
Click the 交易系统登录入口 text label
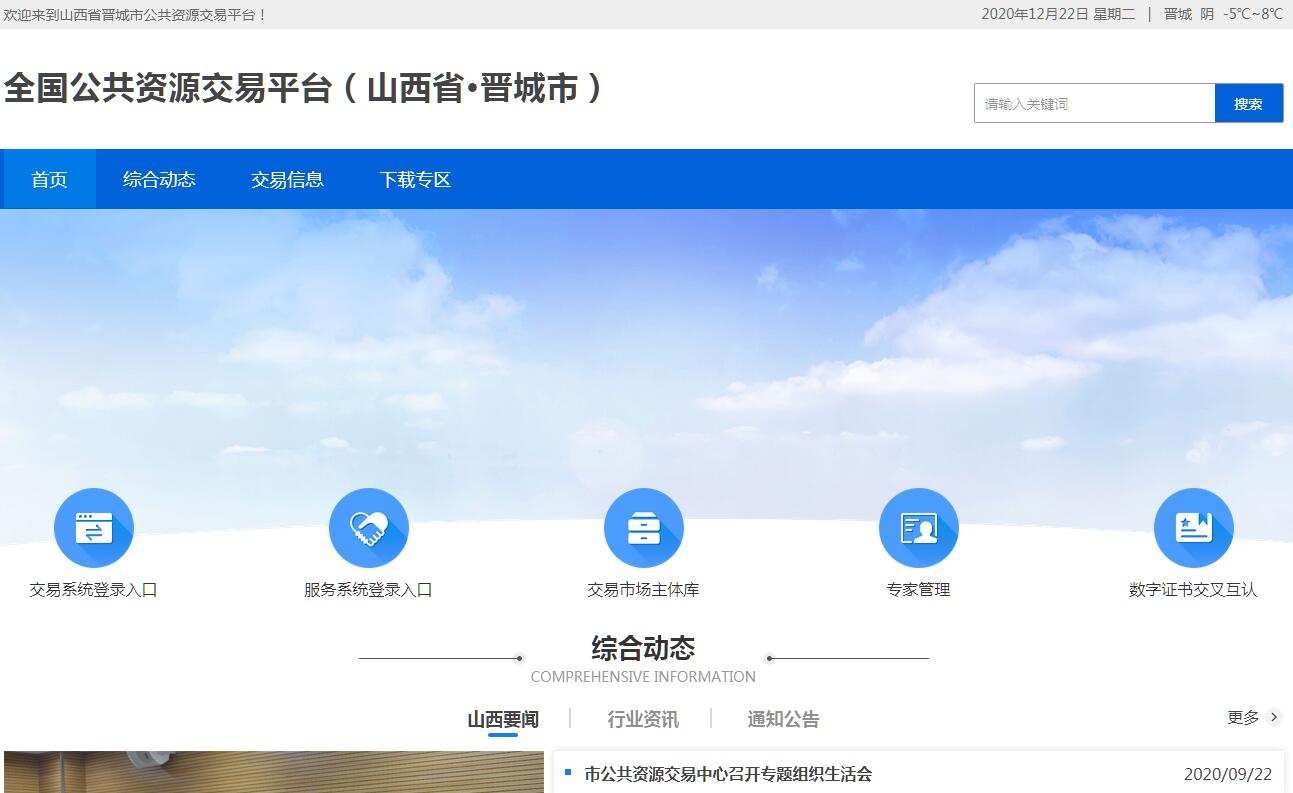(93, 590)
